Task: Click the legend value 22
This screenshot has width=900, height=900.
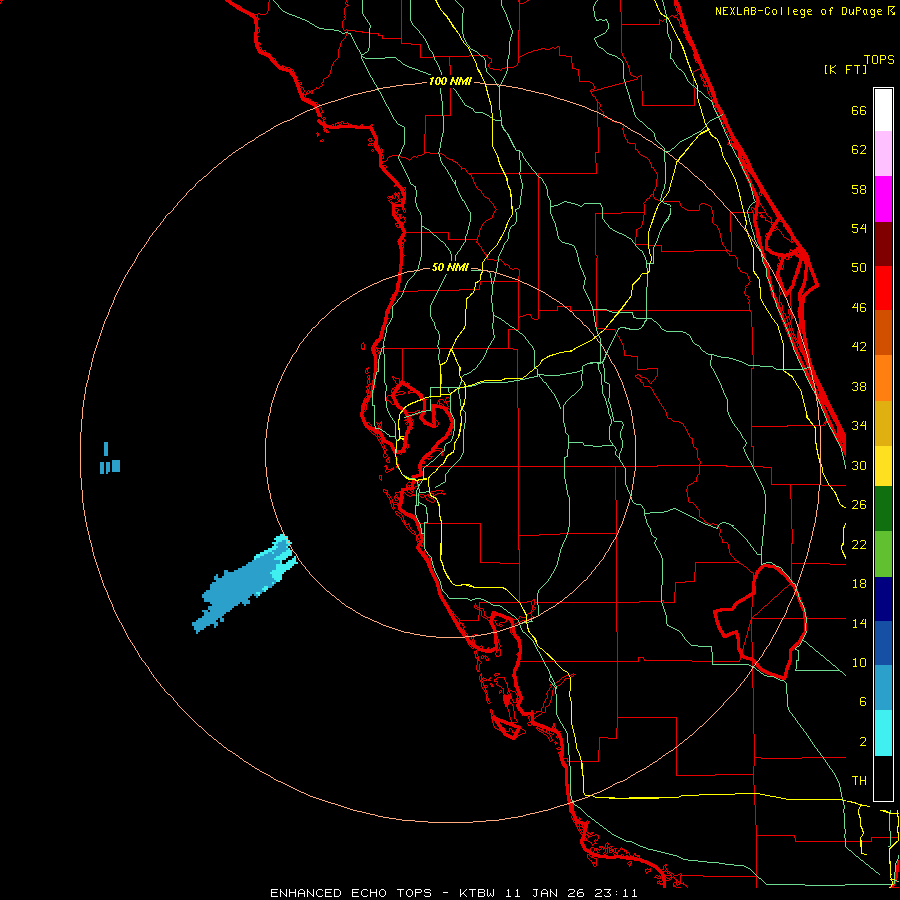Action: click(859, 544)
